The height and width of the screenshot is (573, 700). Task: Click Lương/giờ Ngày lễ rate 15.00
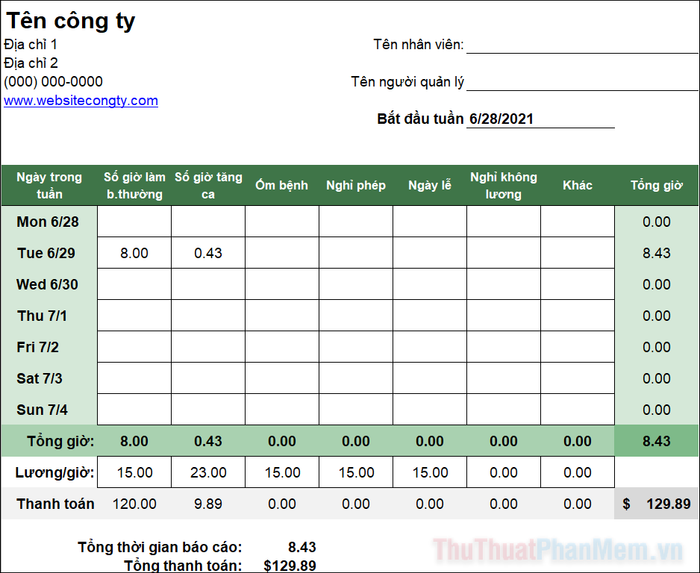429,472
